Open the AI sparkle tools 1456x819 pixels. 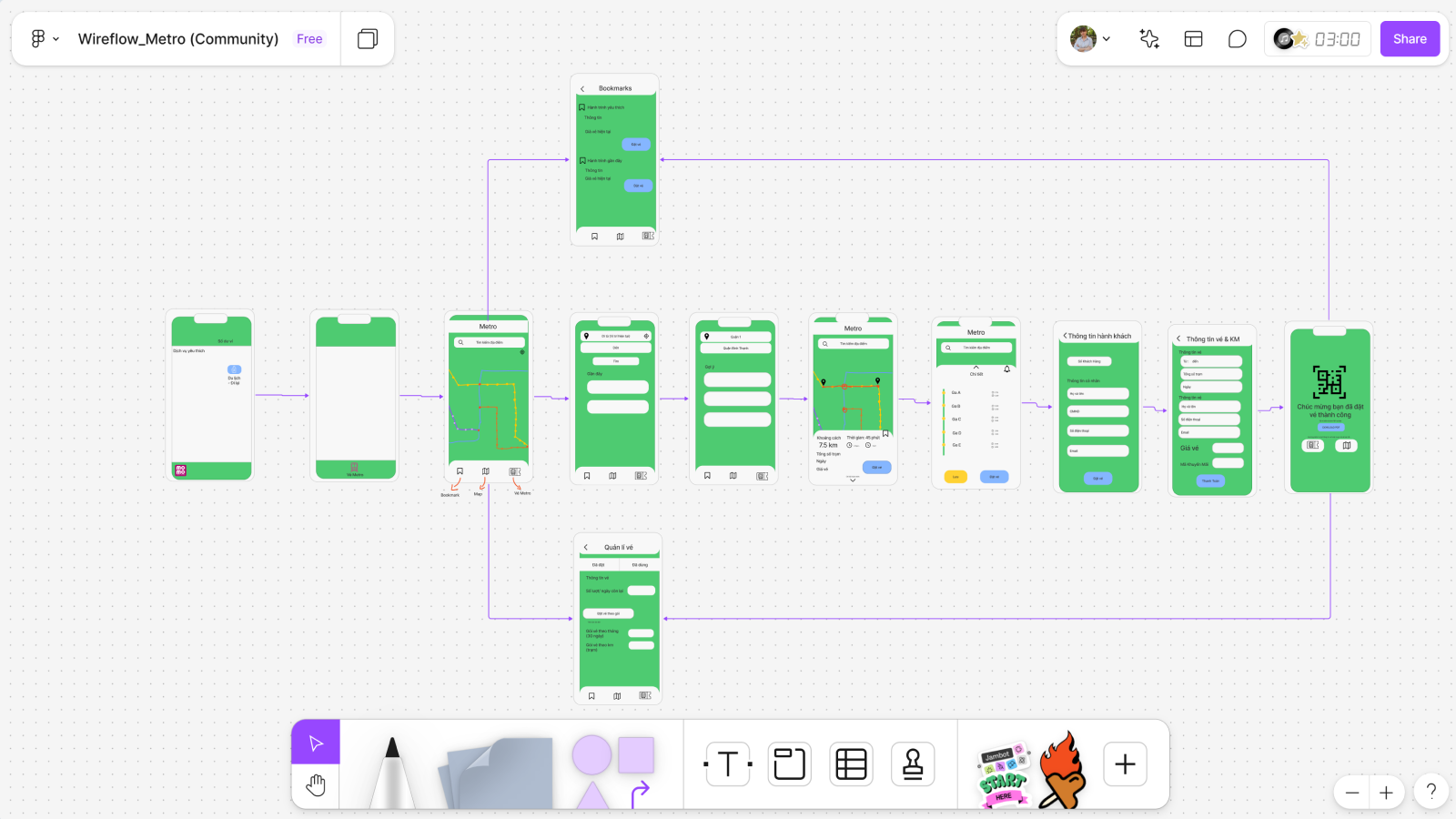(1149, 39)
